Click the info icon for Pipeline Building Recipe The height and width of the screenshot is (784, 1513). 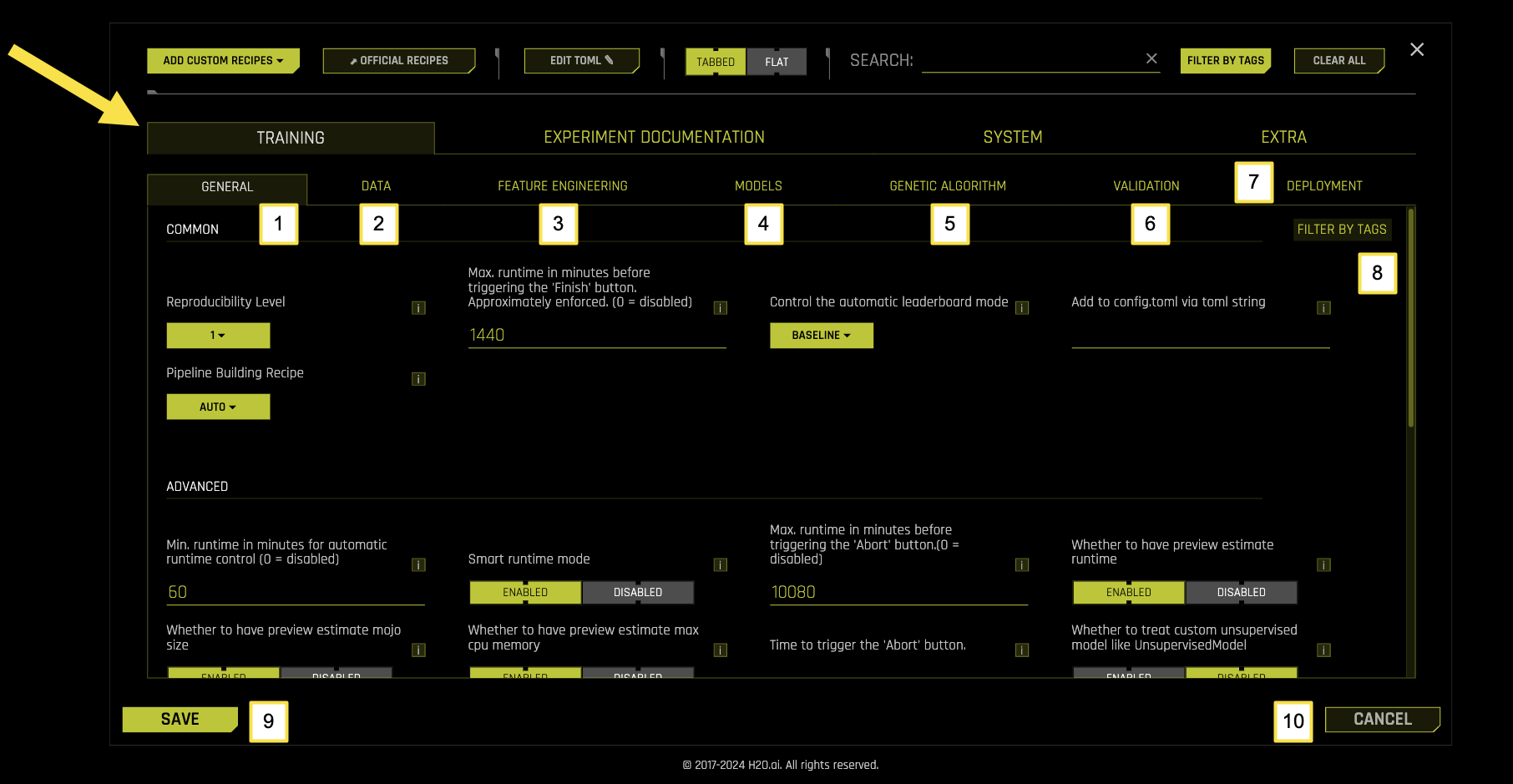(418, 378)
